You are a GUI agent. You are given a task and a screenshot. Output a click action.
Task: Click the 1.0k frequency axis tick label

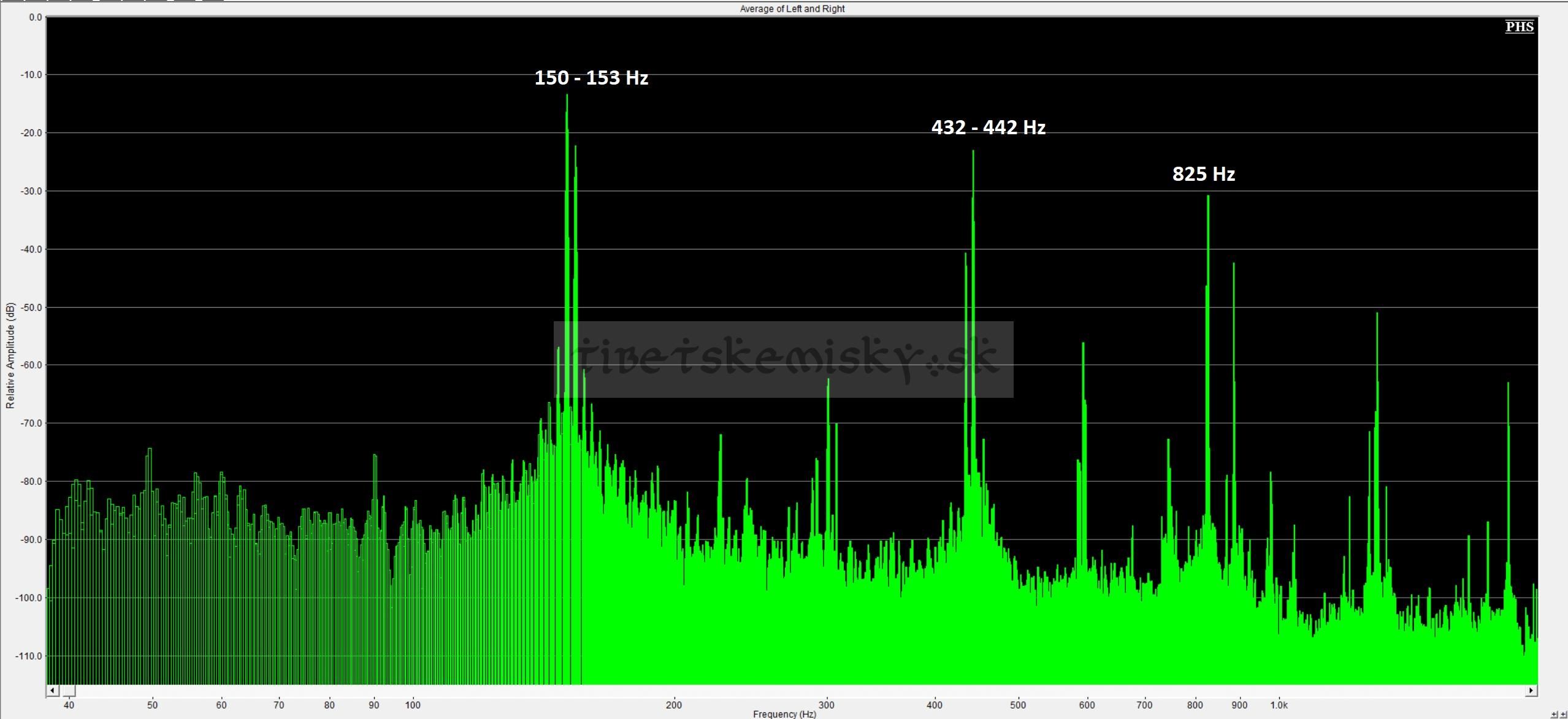[1279, 705]
